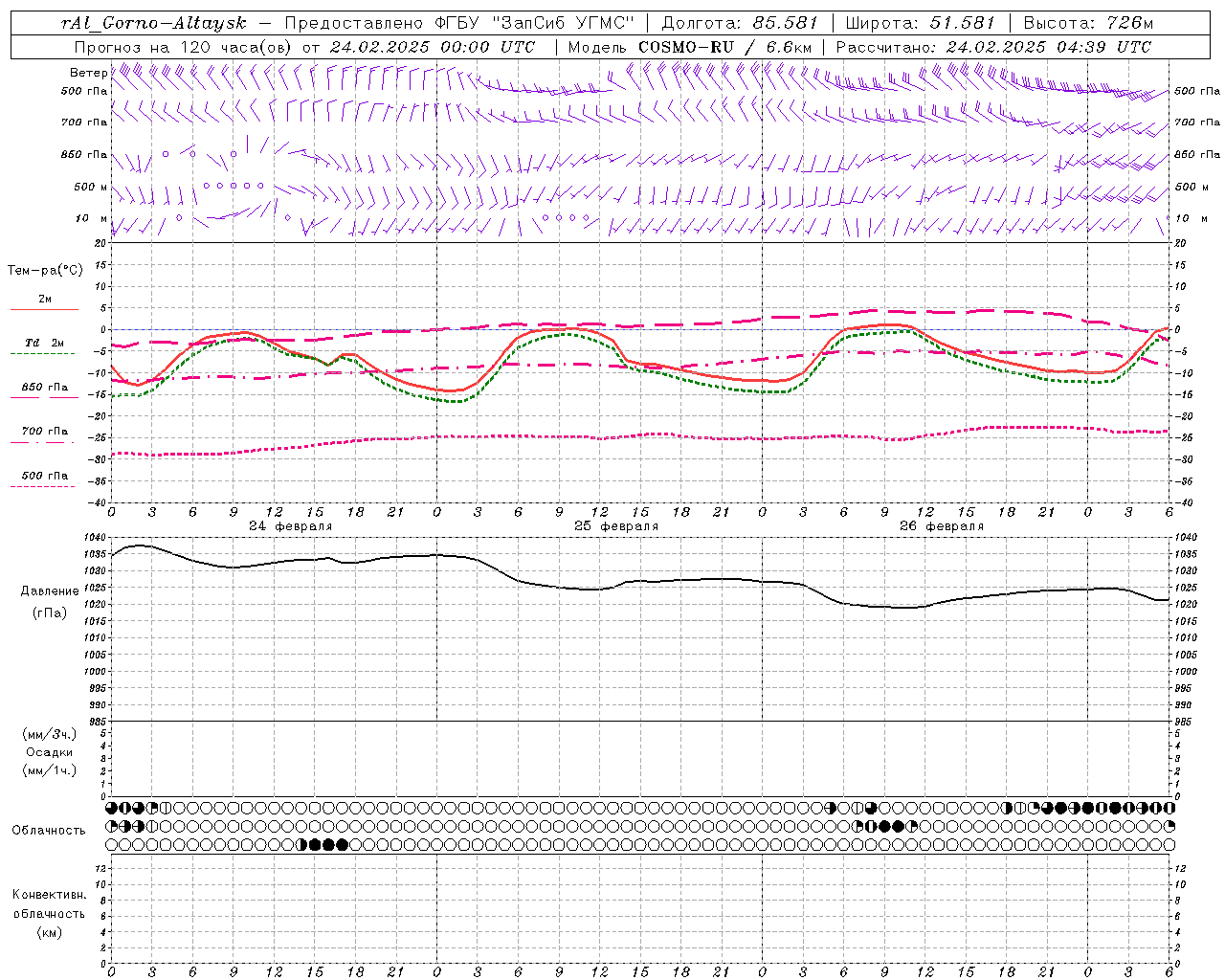The height and width of the screenshot is (980, 1225).
Task: Select the provider text ФГБУ "ЗапСиб УГМС"
Action: click(536, 23)
